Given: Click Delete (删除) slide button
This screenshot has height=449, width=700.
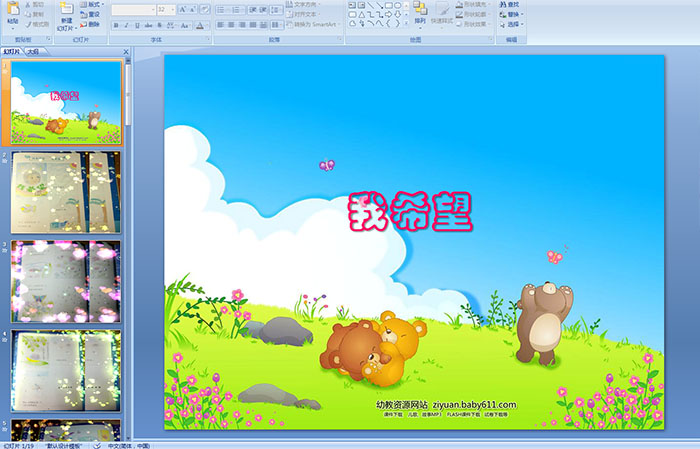Looking at the screenshot, I should [x=90, y=24].
